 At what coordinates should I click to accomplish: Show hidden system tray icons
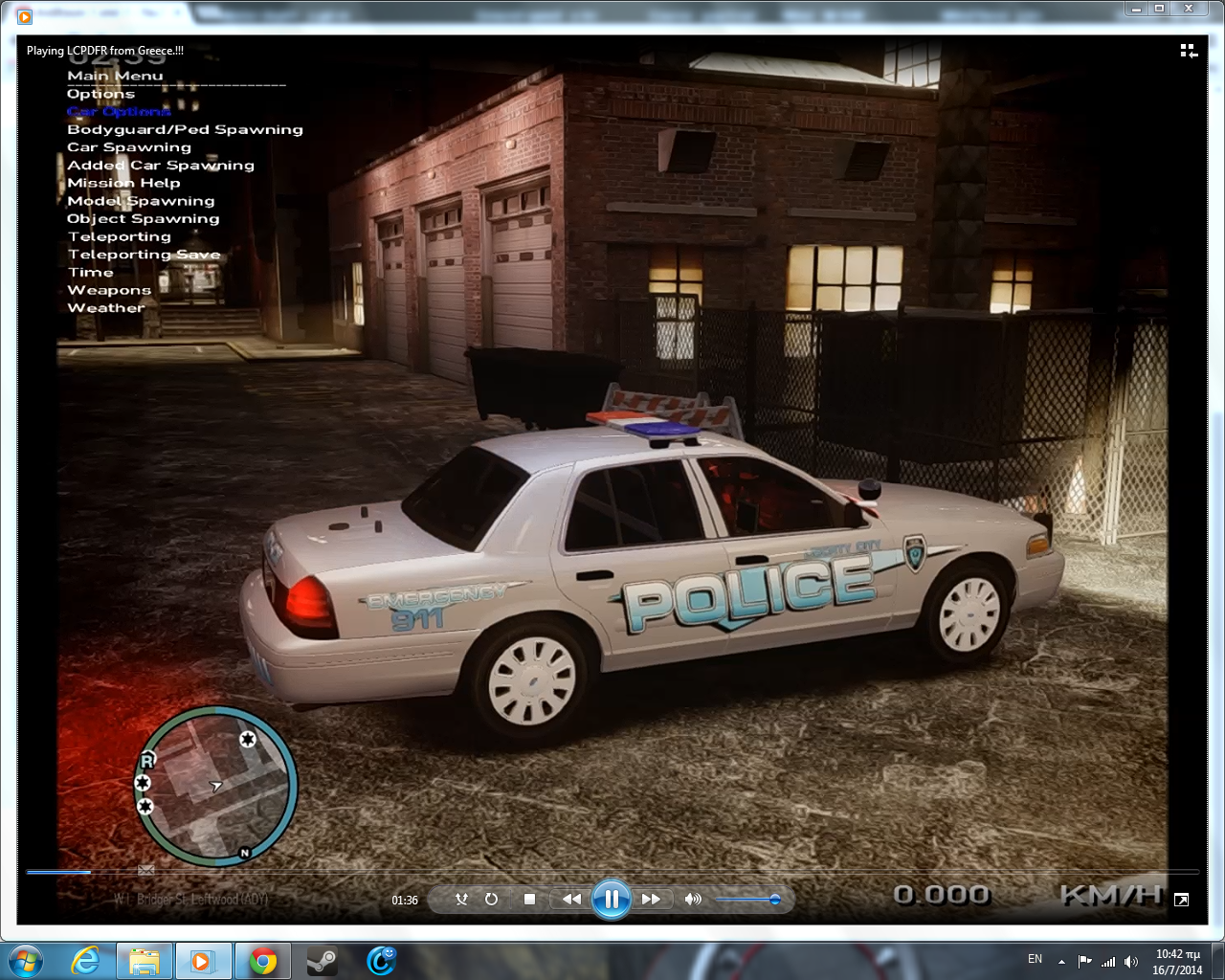pyautogui.click(x=1061, y=961)
